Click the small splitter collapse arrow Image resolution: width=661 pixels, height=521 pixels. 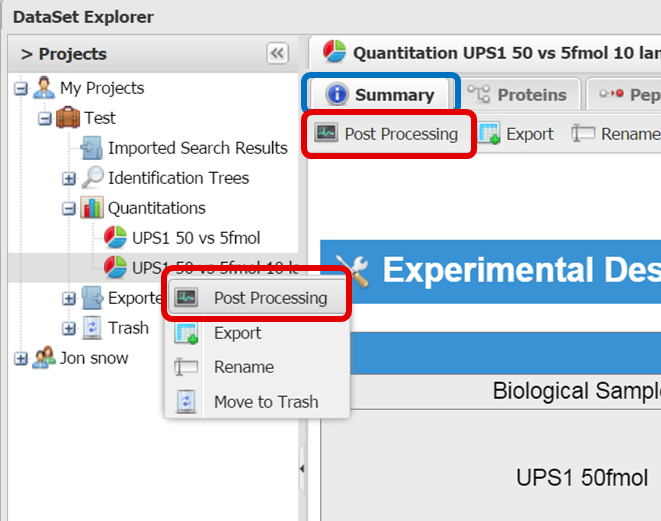click(302, 469)
